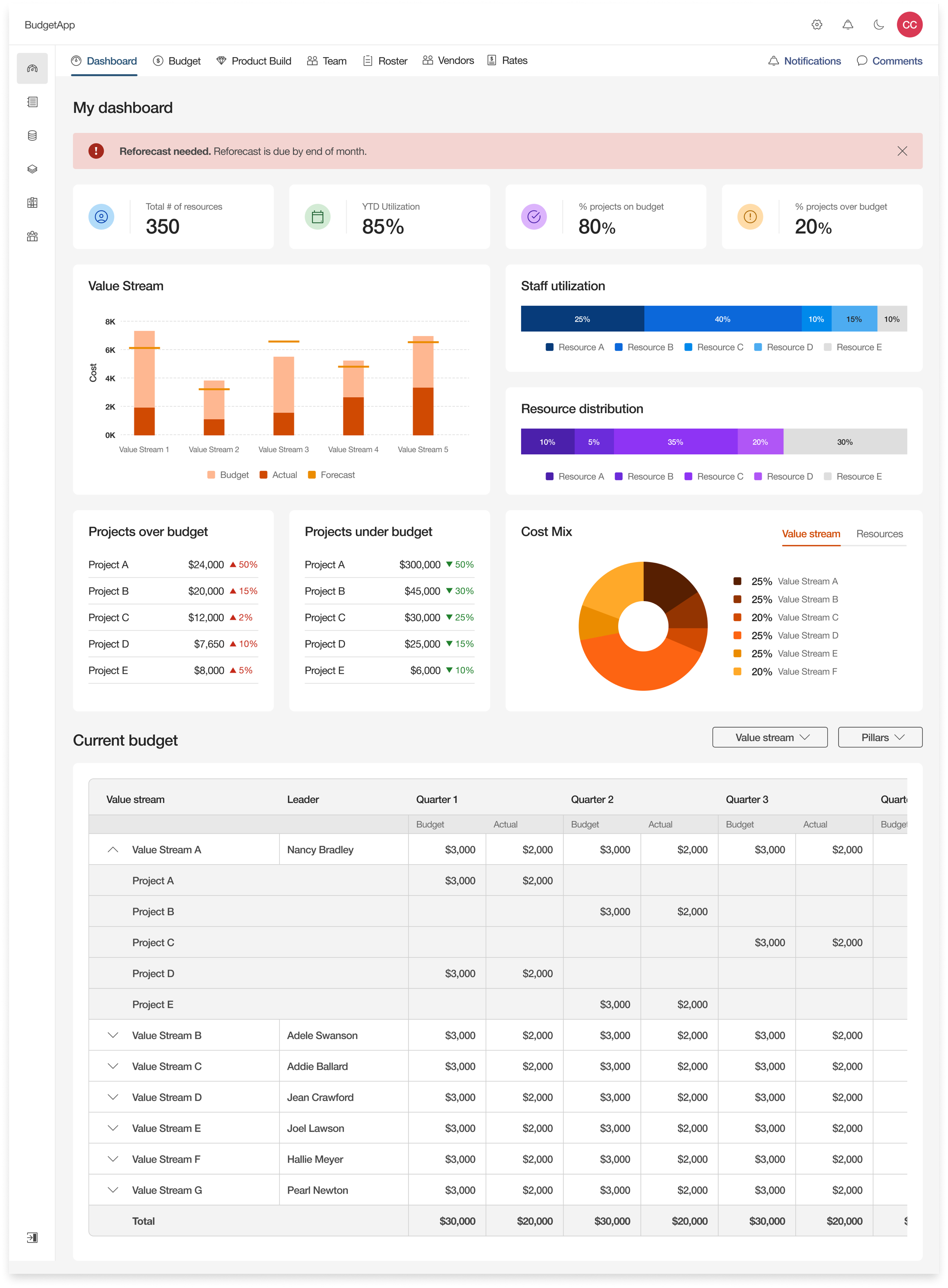Viewport: 948px width, 1288px height.
Task: Switch Cost Mix to Resources tab
Action: pos(879,534)
